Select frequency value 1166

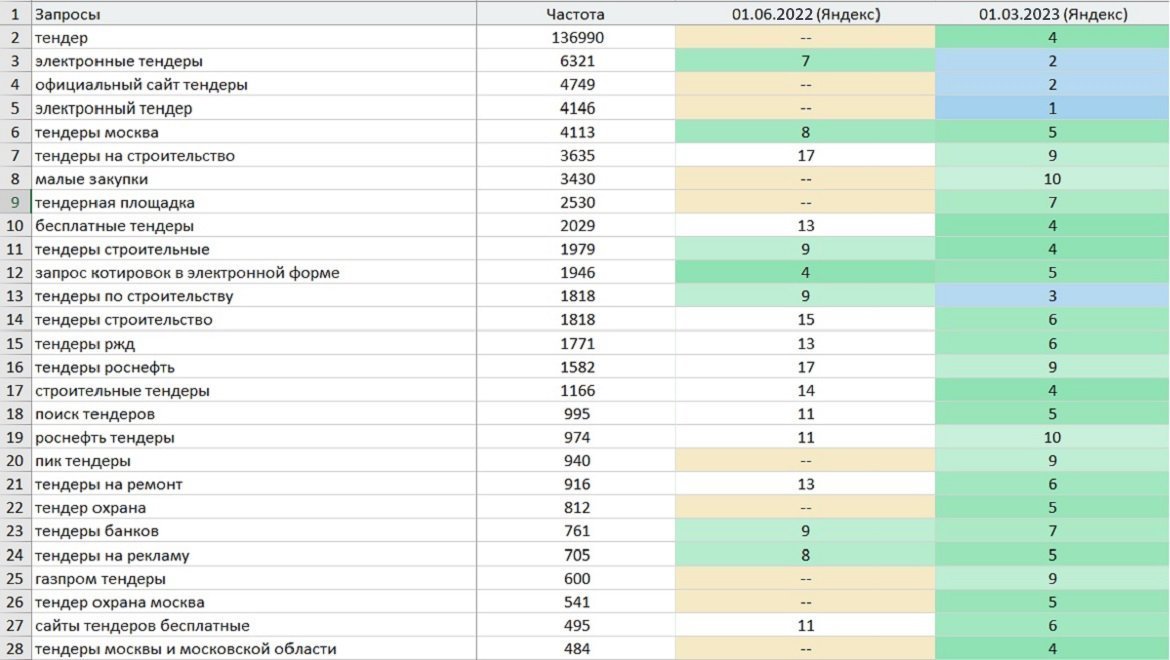[577, 390]
